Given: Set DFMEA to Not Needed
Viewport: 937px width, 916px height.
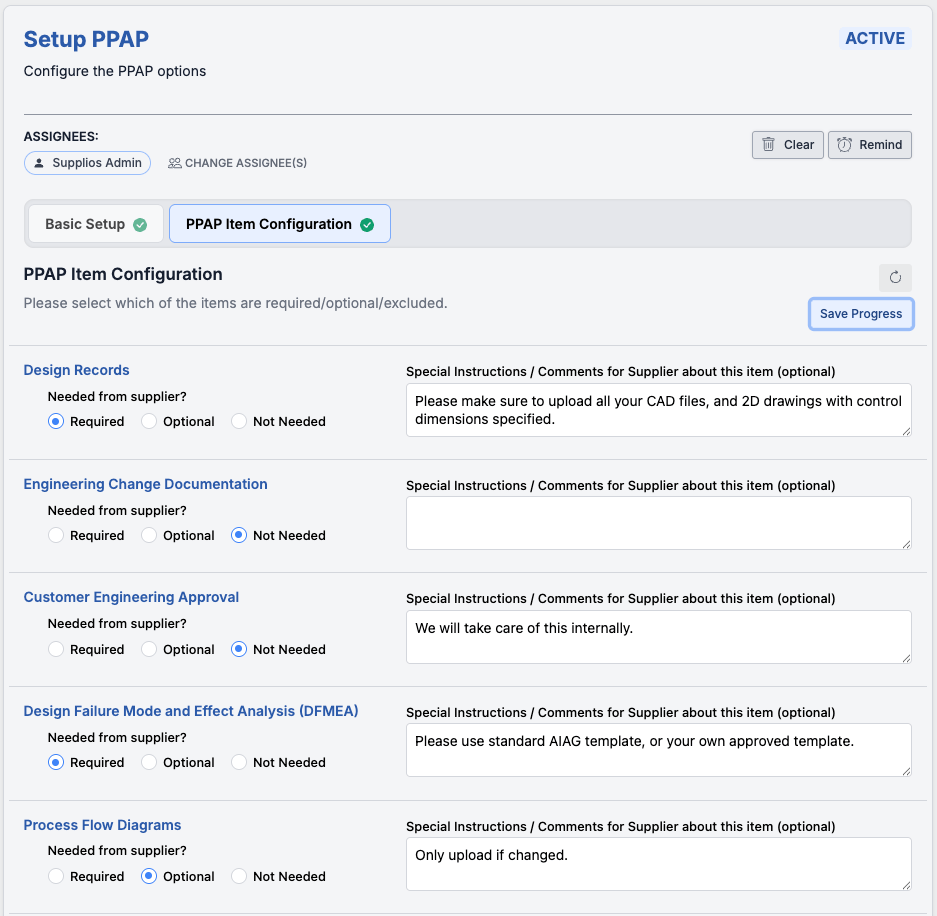Looking at the screenshot, I should tap(238, 762).
